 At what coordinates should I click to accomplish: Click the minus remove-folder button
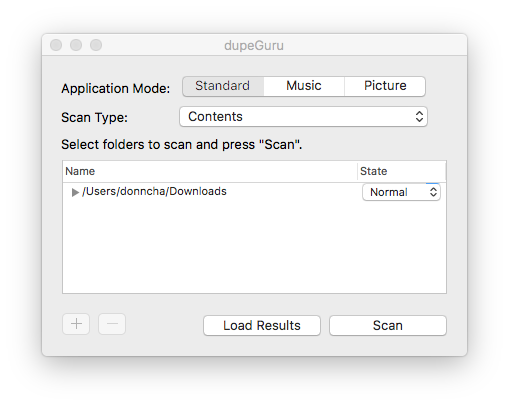[x=112, y=324]
